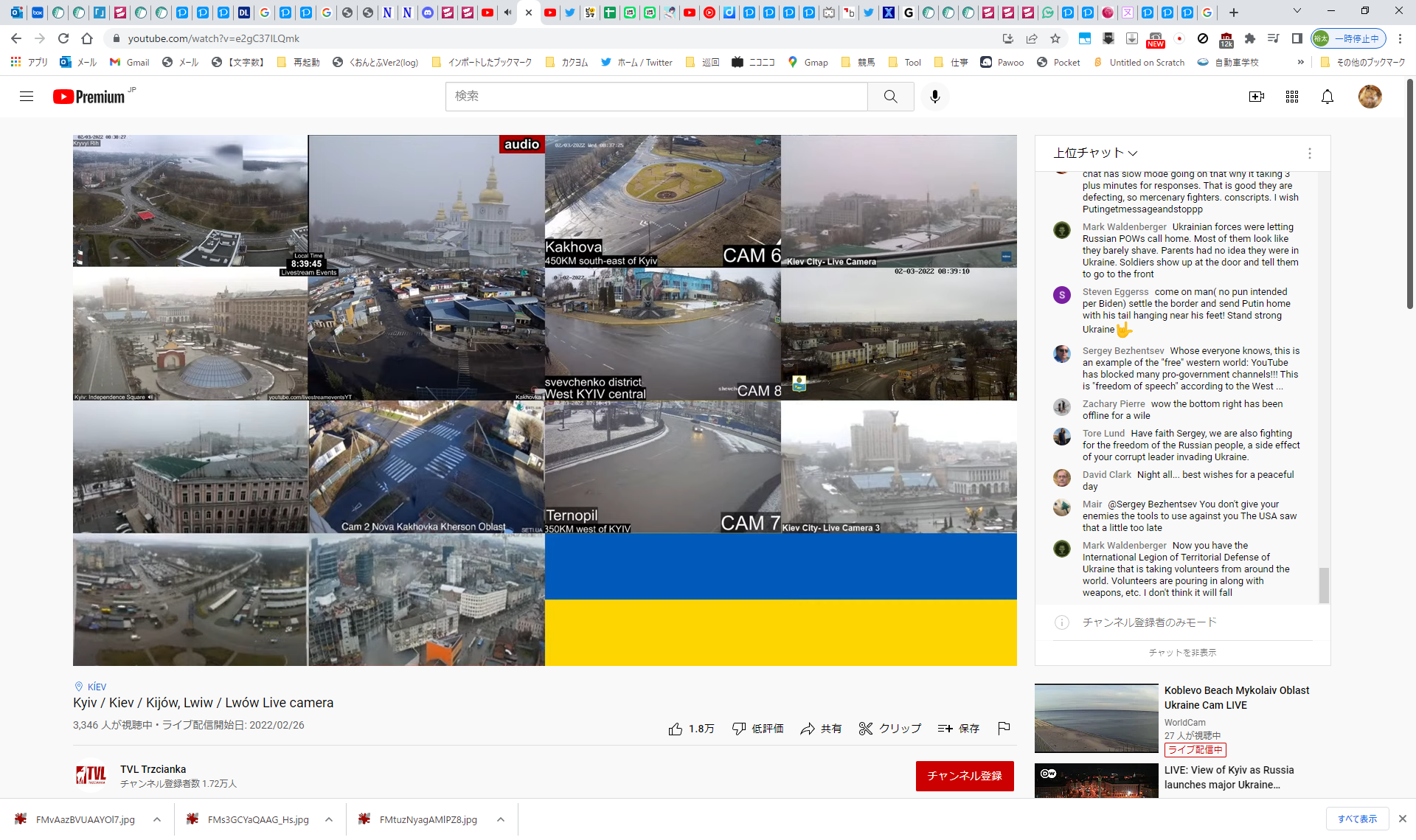Open the TVL Trzcianka channel link
Screen dimensions: 1416x840
tap(153, 769)
